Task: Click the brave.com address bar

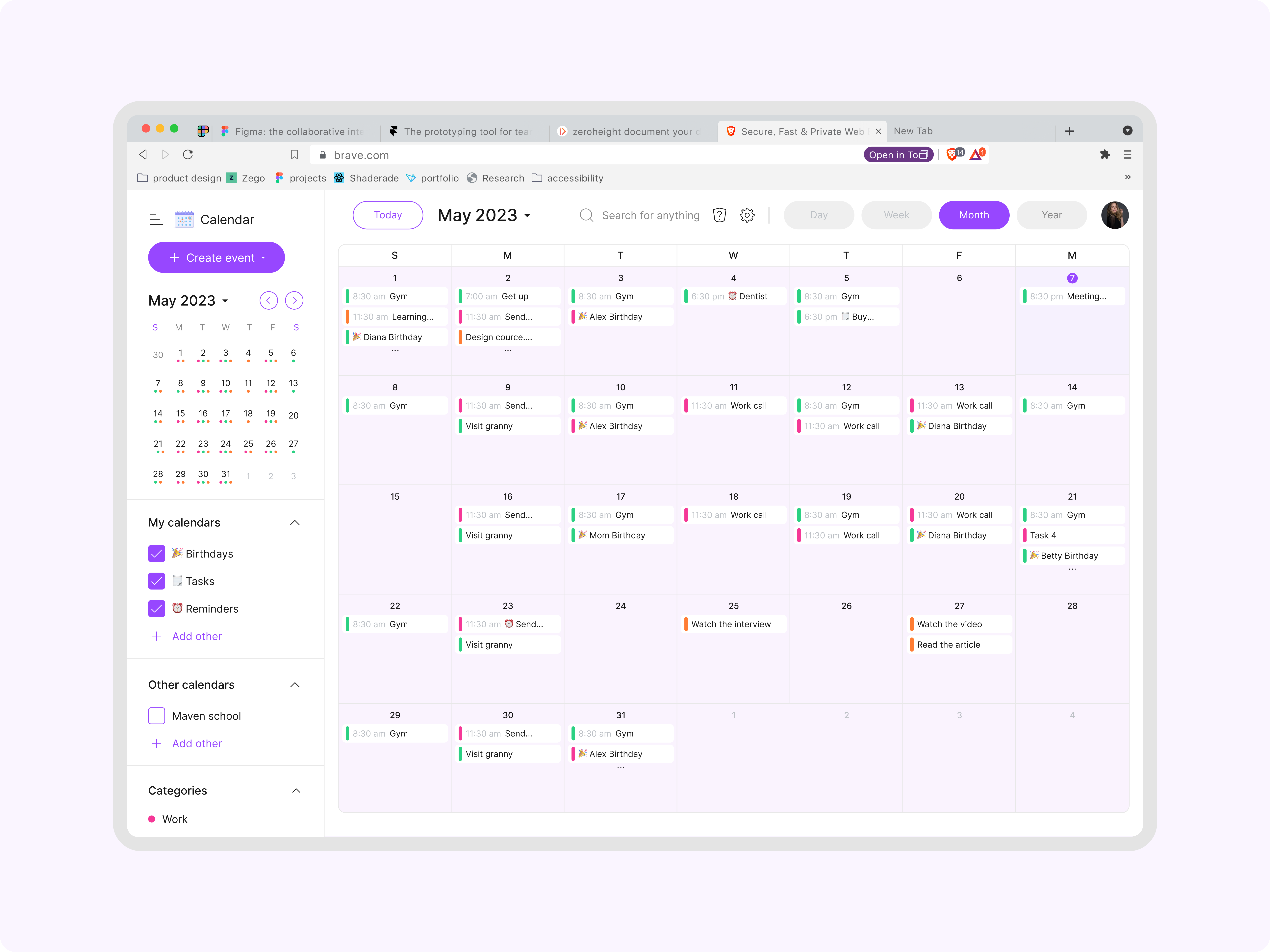Action: pyautogui.click(x=586, y=155)
